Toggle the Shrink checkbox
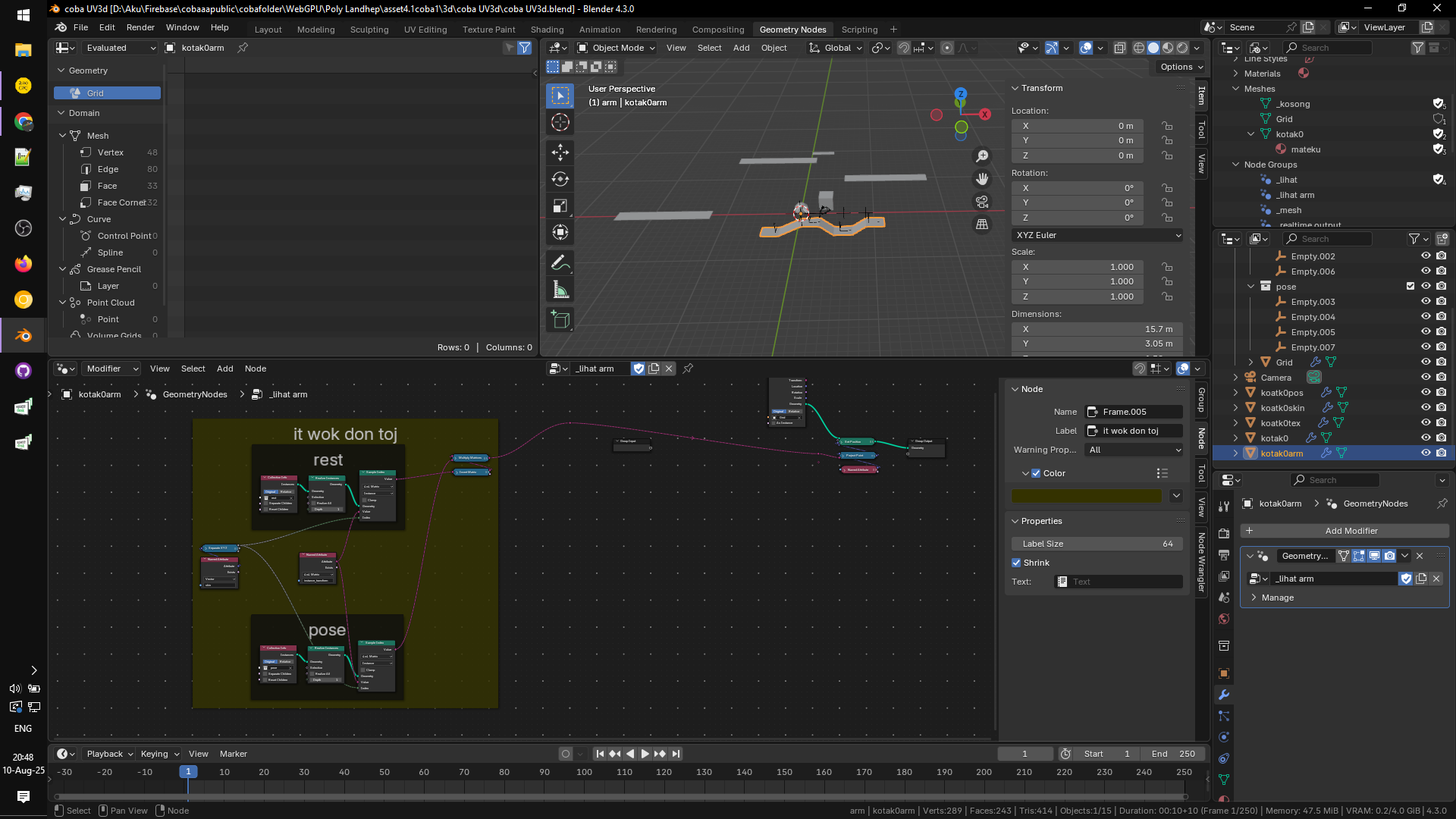The image size is (1456, 819). click(1016, 563)
